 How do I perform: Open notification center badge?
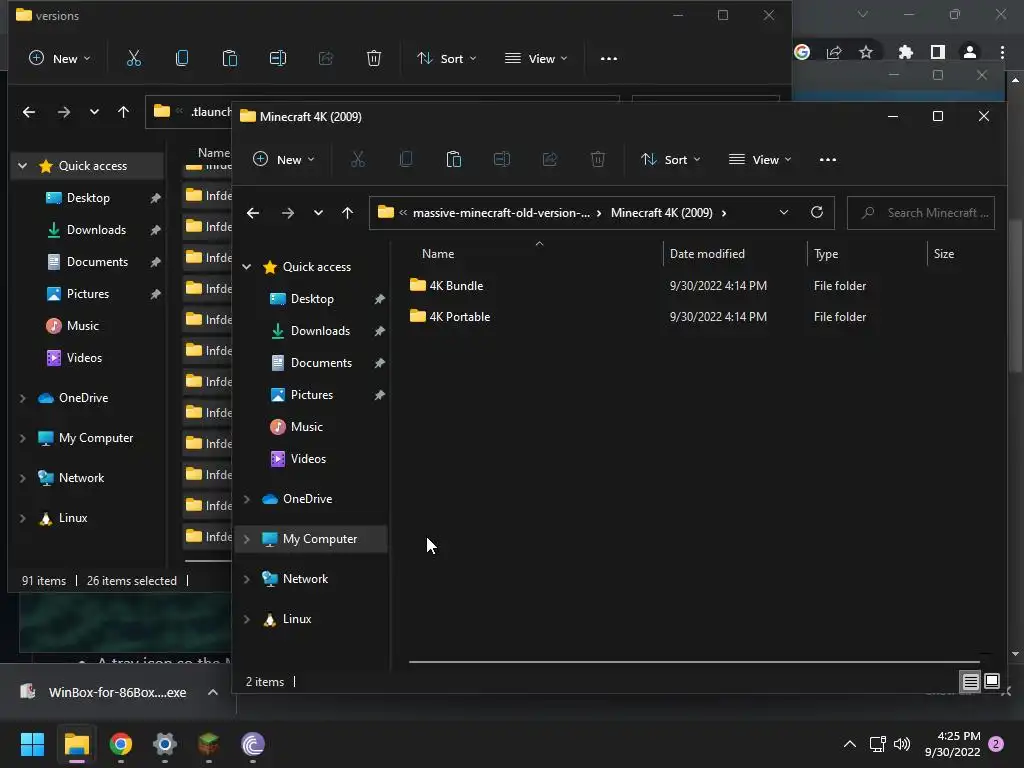996,744
